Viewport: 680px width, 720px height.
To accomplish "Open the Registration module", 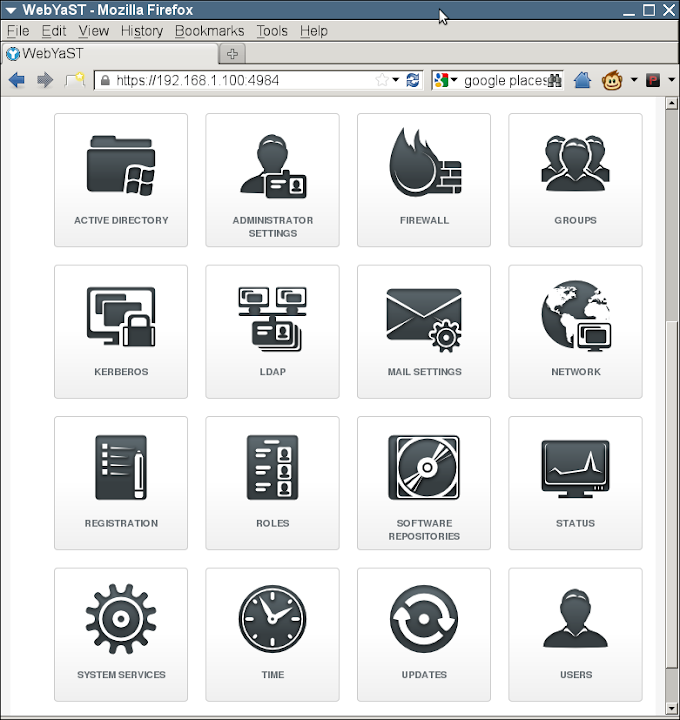I will [121, 483].
